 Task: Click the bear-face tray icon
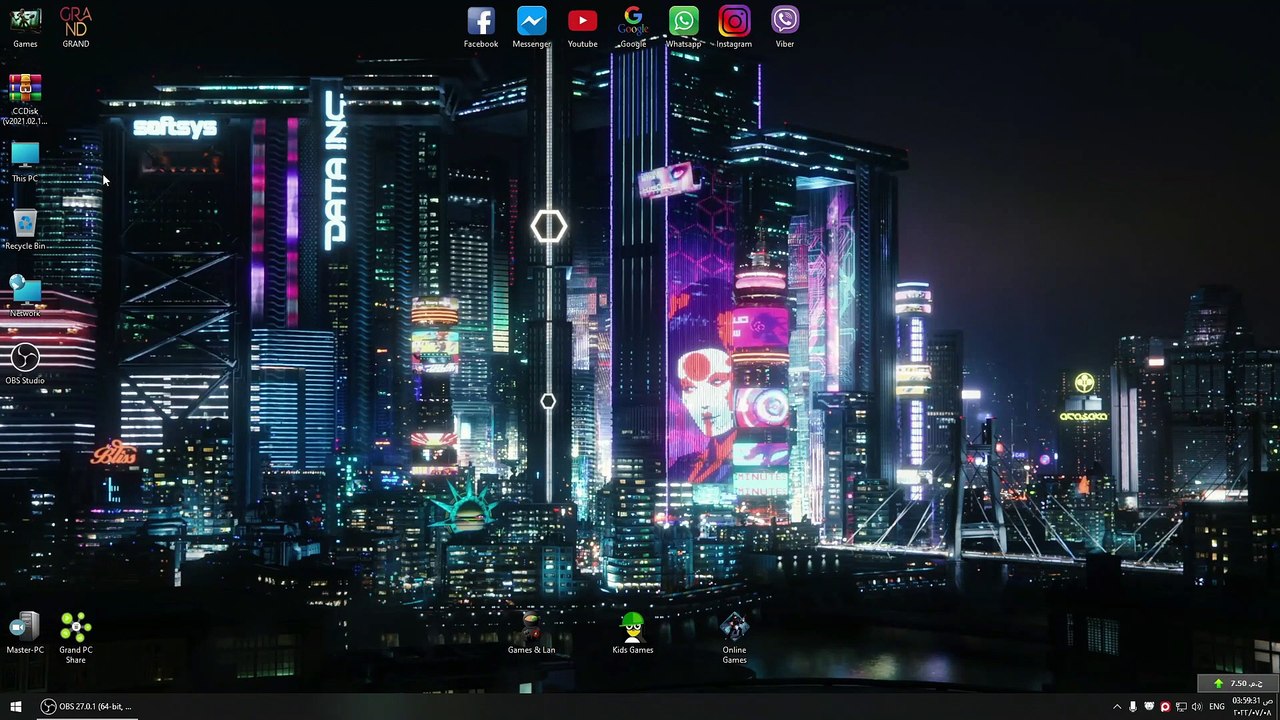[1149, 707]
